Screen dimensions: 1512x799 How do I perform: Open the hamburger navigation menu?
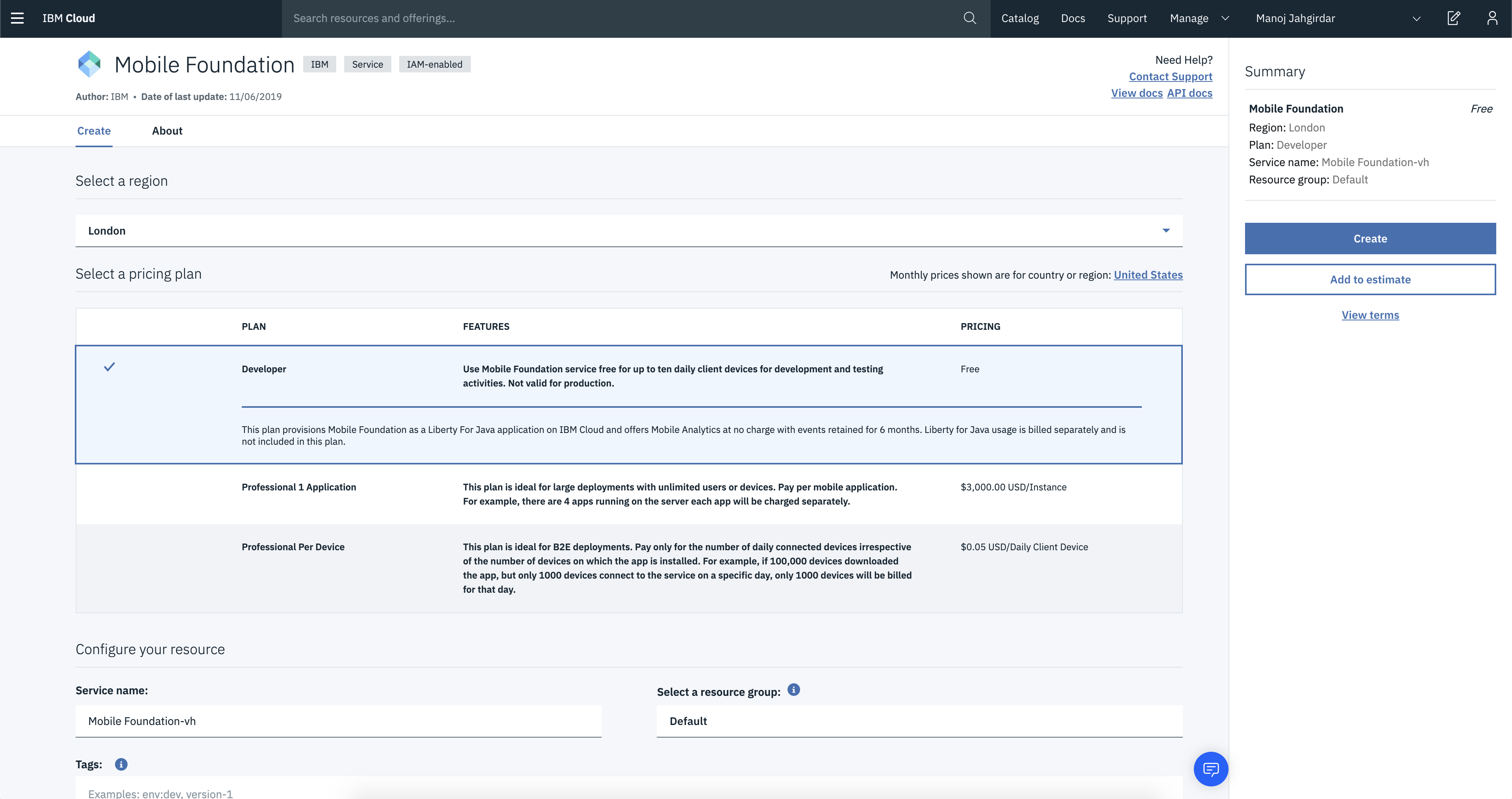[18, 18]
